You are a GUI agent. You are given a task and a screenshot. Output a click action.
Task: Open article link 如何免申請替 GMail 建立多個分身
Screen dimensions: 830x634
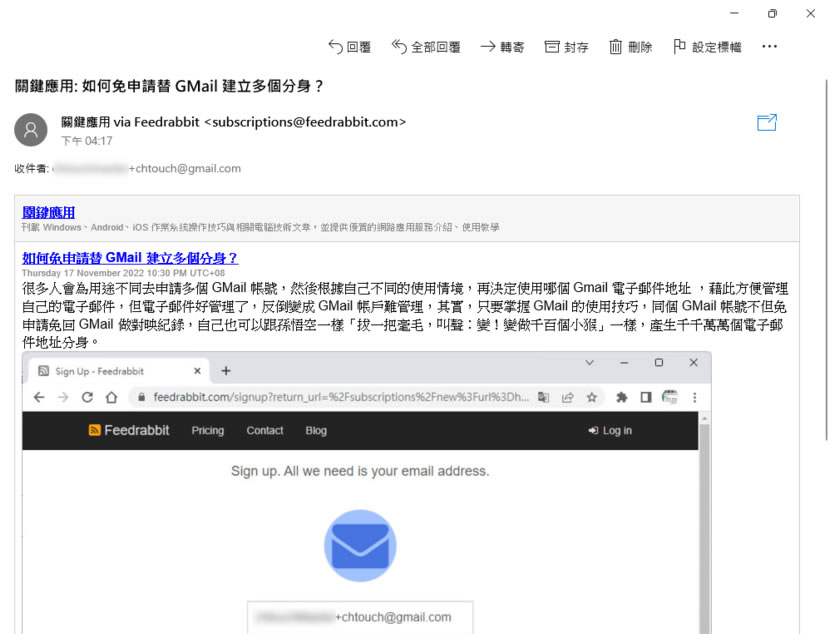(130, 258)
